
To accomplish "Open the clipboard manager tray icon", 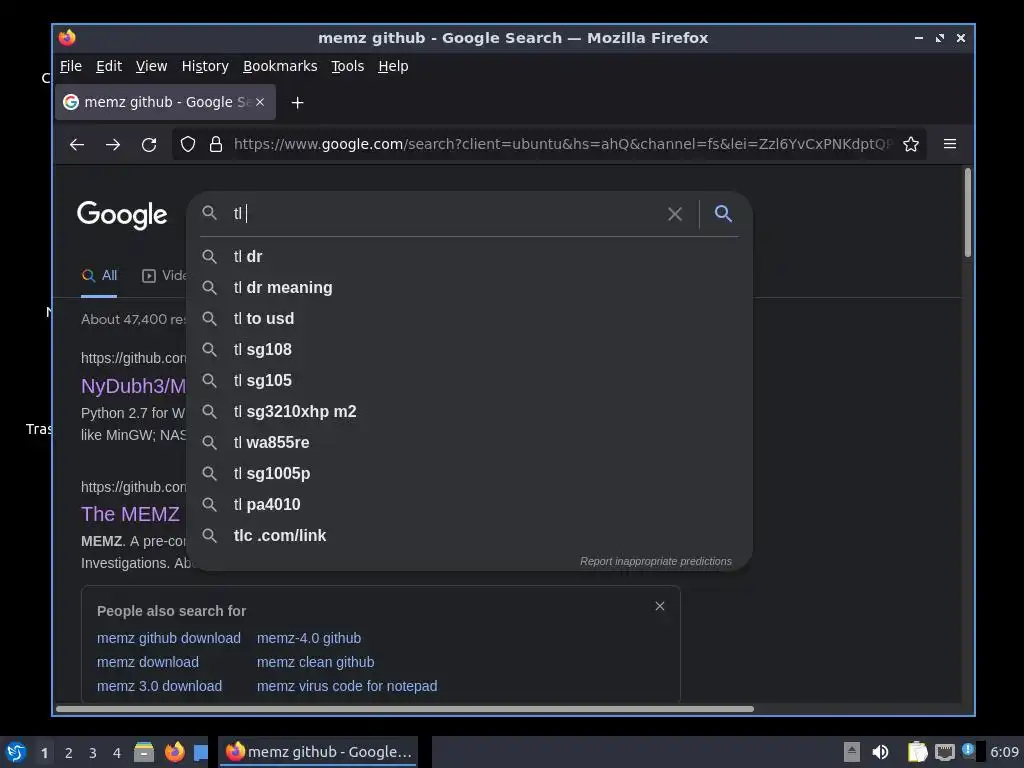I will click(x=918, y=752).
